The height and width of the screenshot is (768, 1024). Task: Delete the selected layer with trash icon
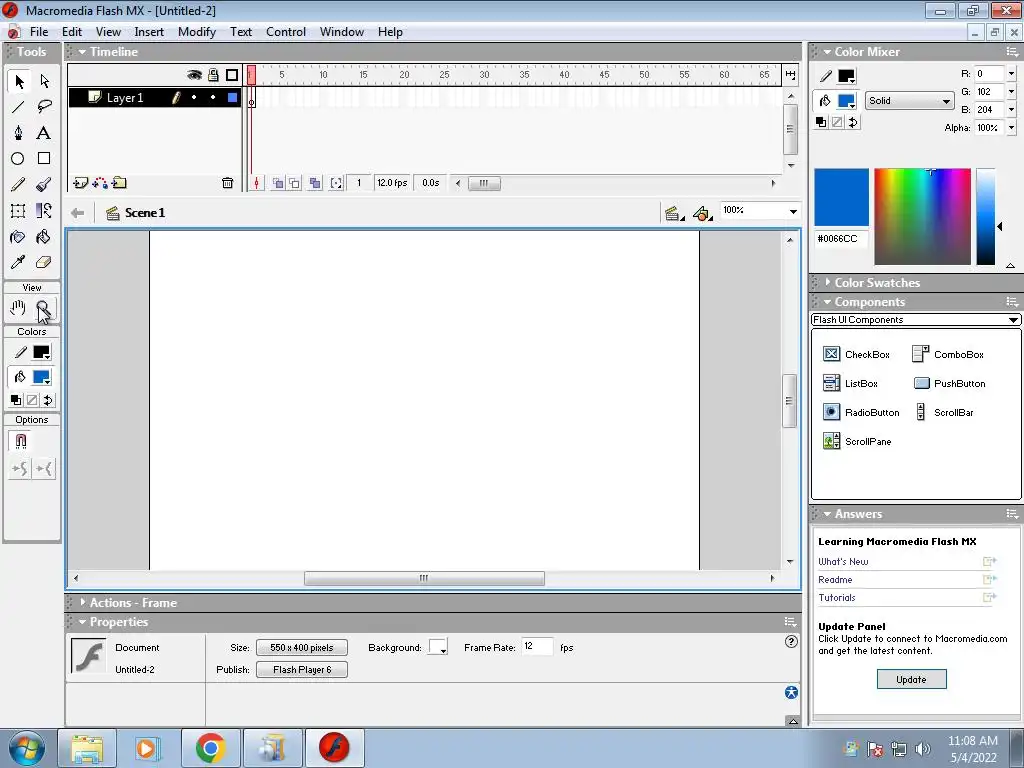pyautogui.click(x=227, y=183)
